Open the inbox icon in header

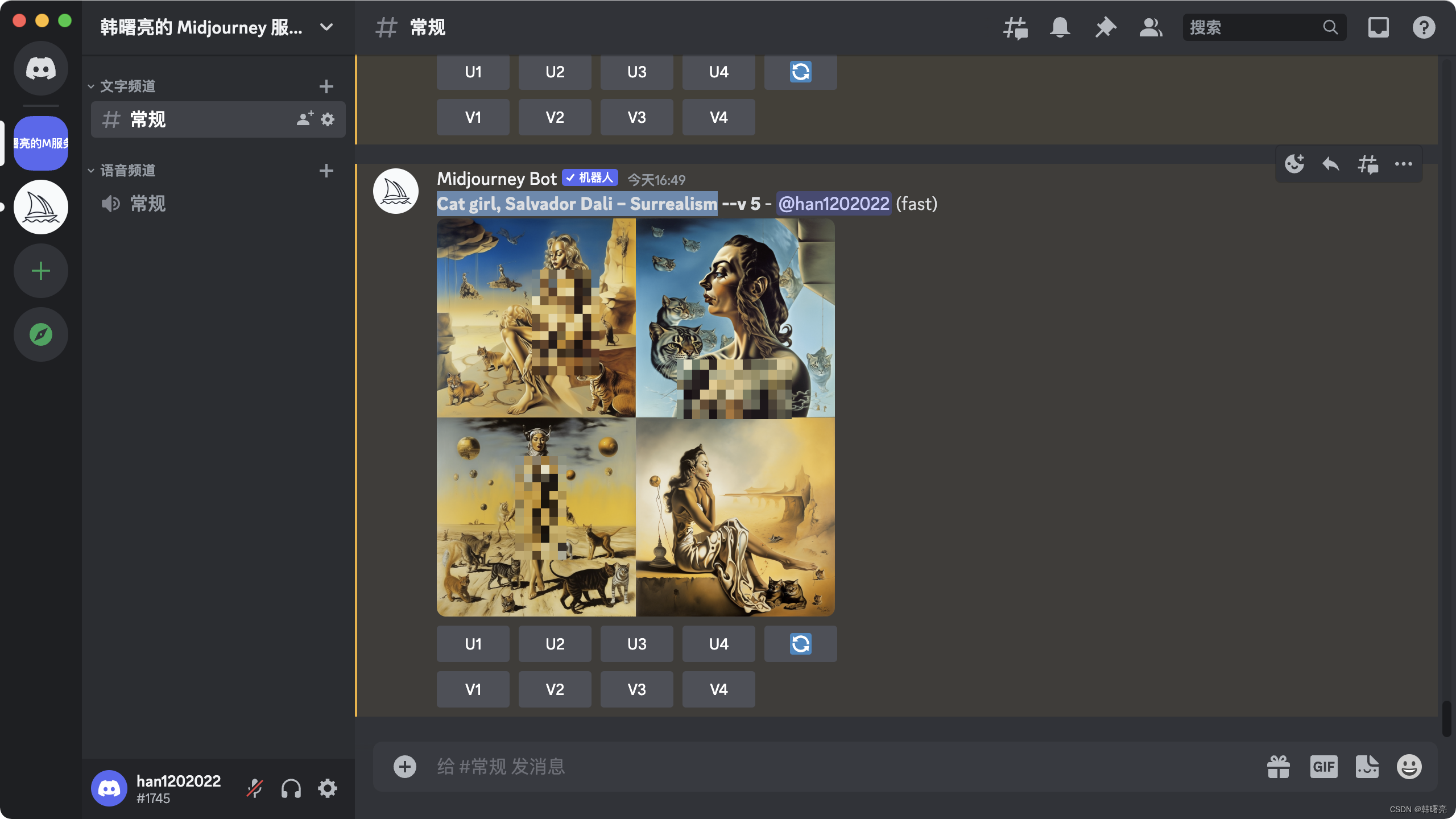pyautogui.click(x=1378, y=27)
